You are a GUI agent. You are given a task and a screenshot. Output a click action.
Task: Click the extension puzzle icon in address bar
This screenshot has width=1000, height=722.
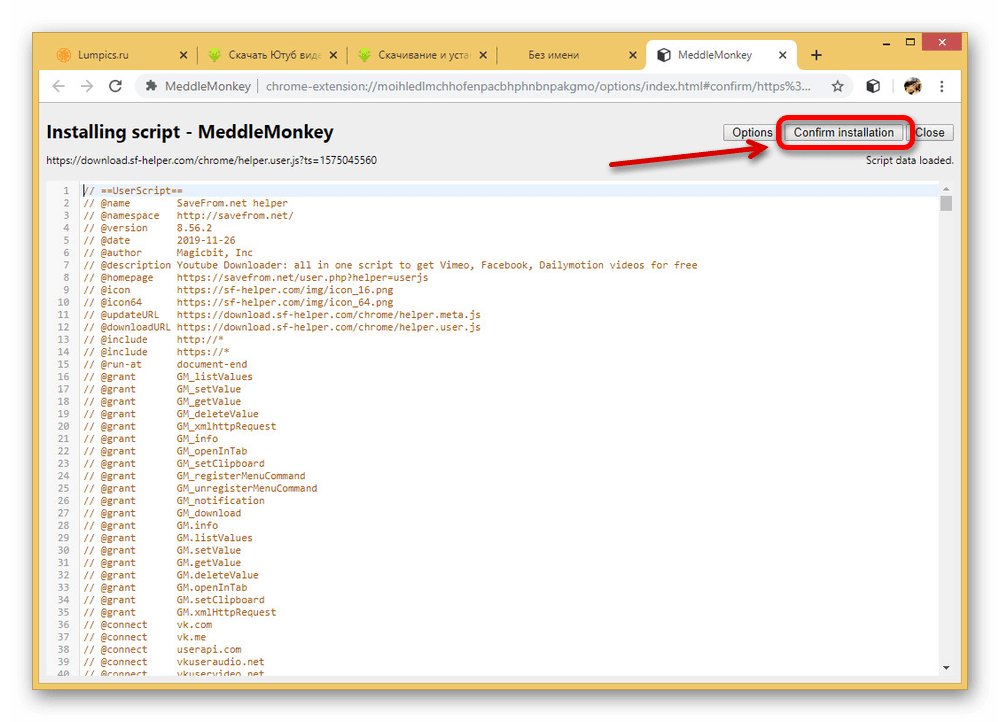pos(151,86)
